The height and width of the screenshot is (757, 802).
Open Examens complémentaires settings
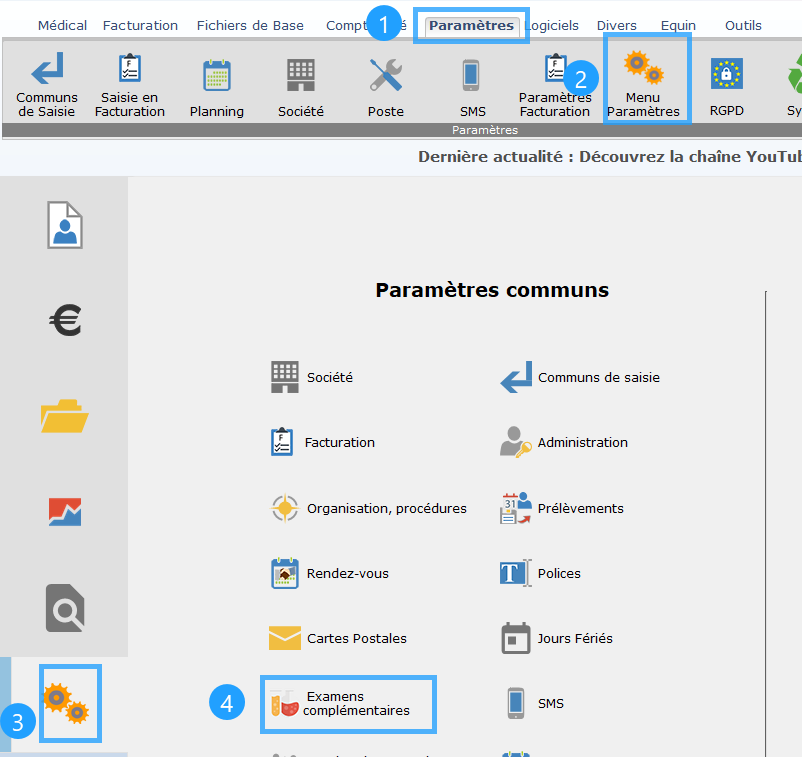click(x=341, y=703)
